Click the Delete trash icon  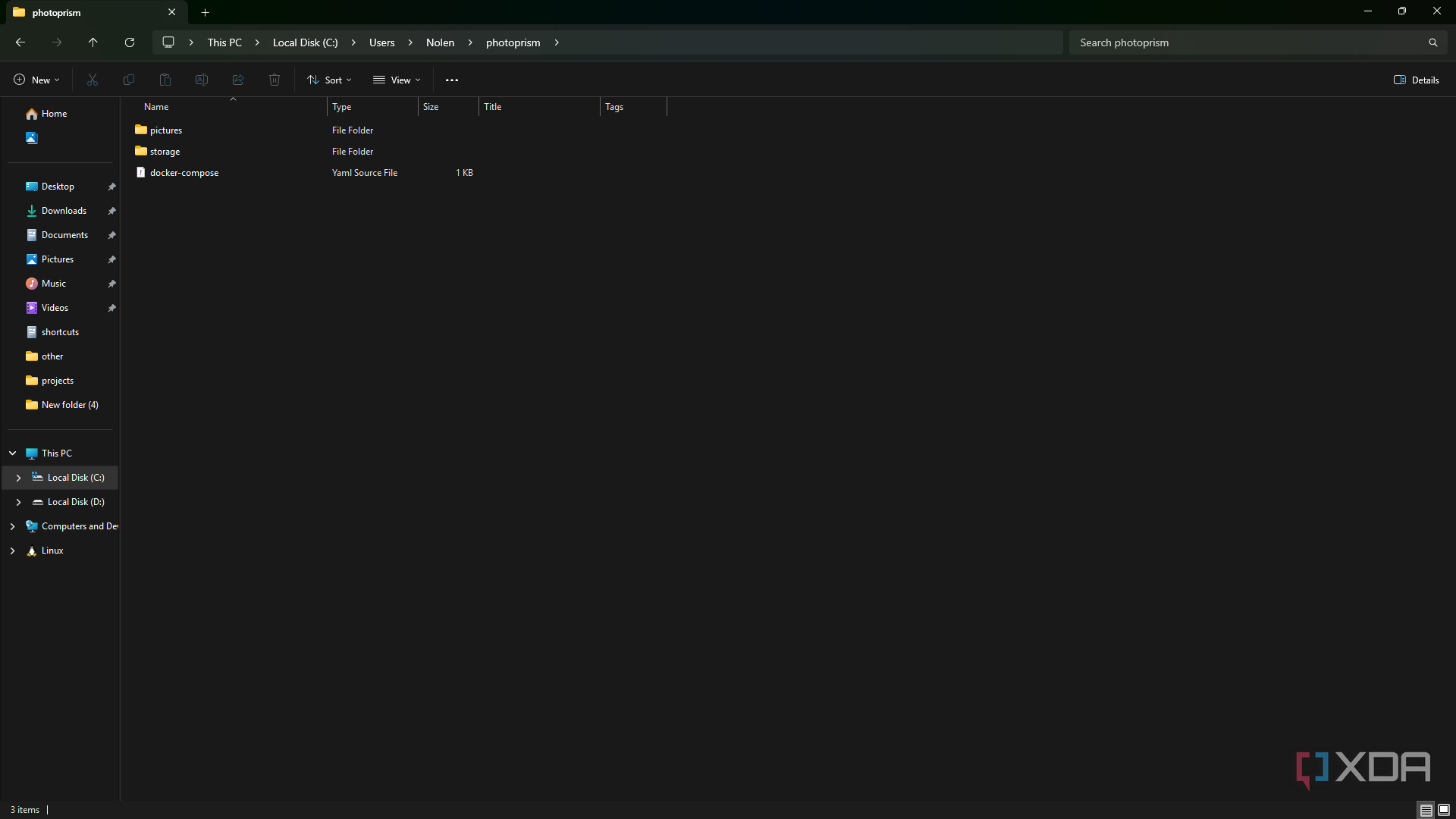(x=275, y=80)
